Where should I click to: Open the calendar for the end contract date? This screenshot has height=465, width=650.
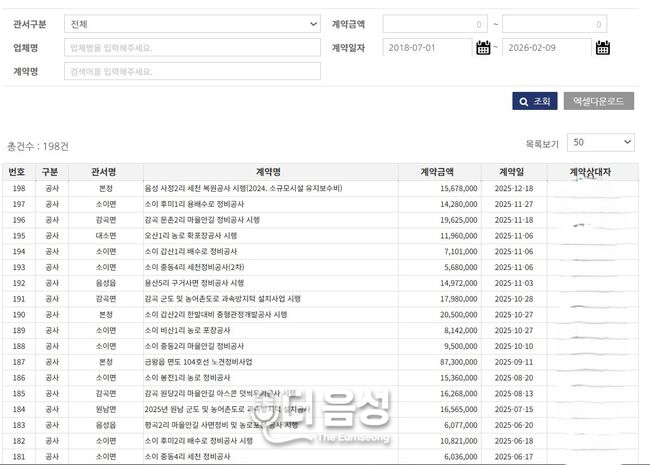point(603,47)
